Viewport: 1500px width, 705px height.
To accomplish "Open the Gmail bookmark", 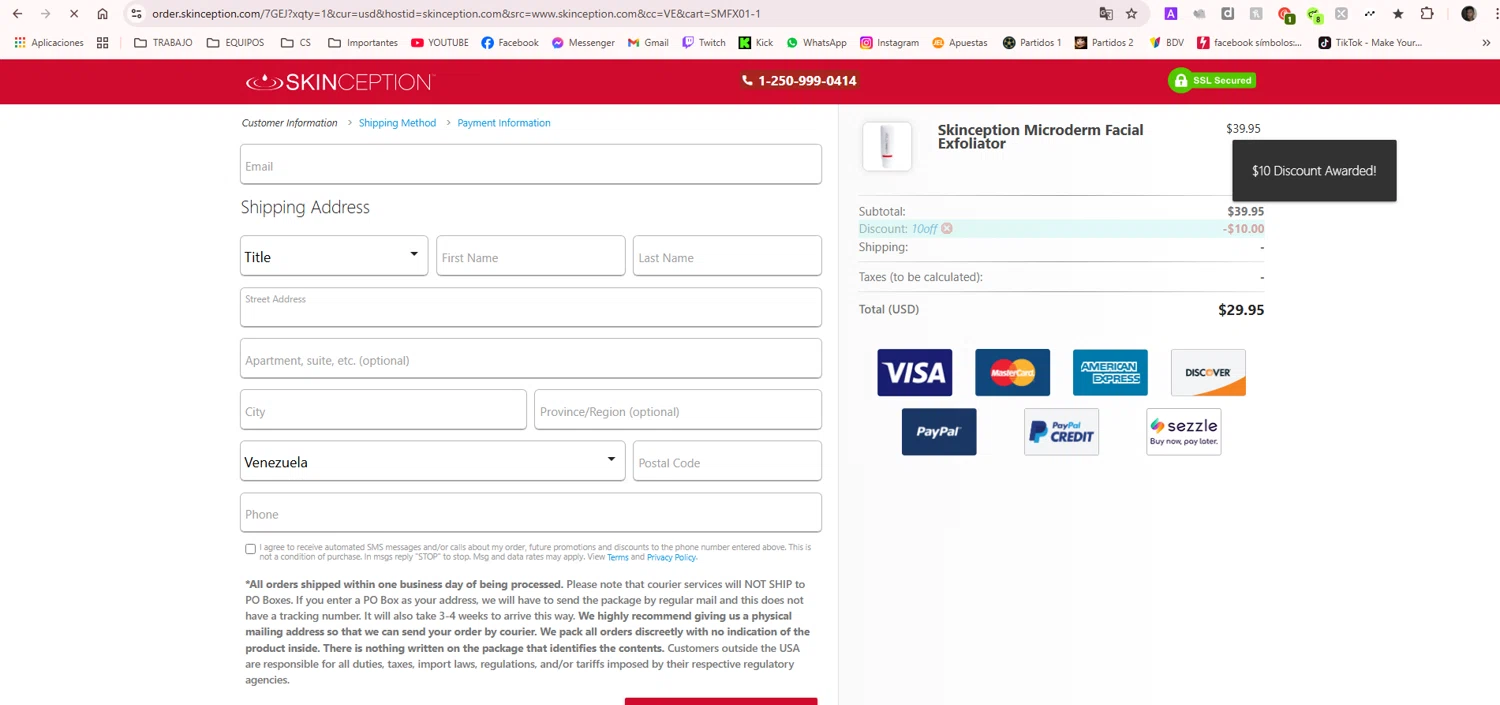I will 648,43.
